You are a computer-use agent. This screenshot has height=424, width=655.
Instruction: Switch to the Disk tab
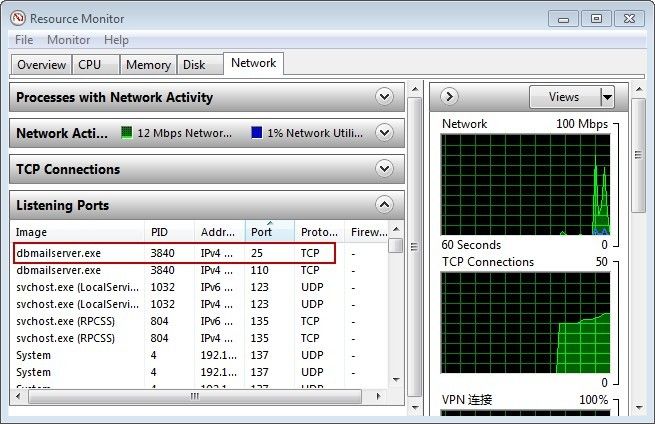pyautogui.click(x=200, y=65)
